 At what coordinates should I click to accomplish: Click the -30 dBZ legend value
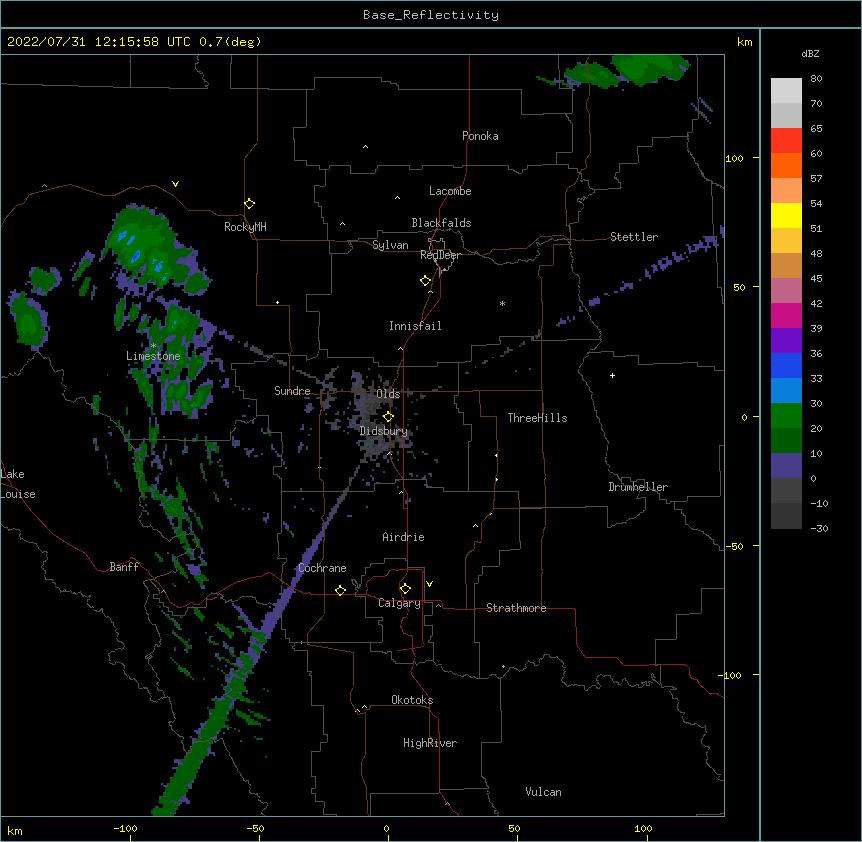(x=819, y=529)
